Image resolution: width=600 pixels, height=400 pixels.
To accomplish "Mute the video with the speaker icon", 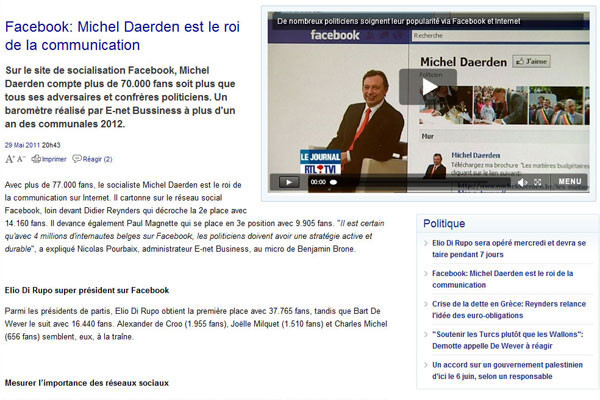I will click(522, 182).
